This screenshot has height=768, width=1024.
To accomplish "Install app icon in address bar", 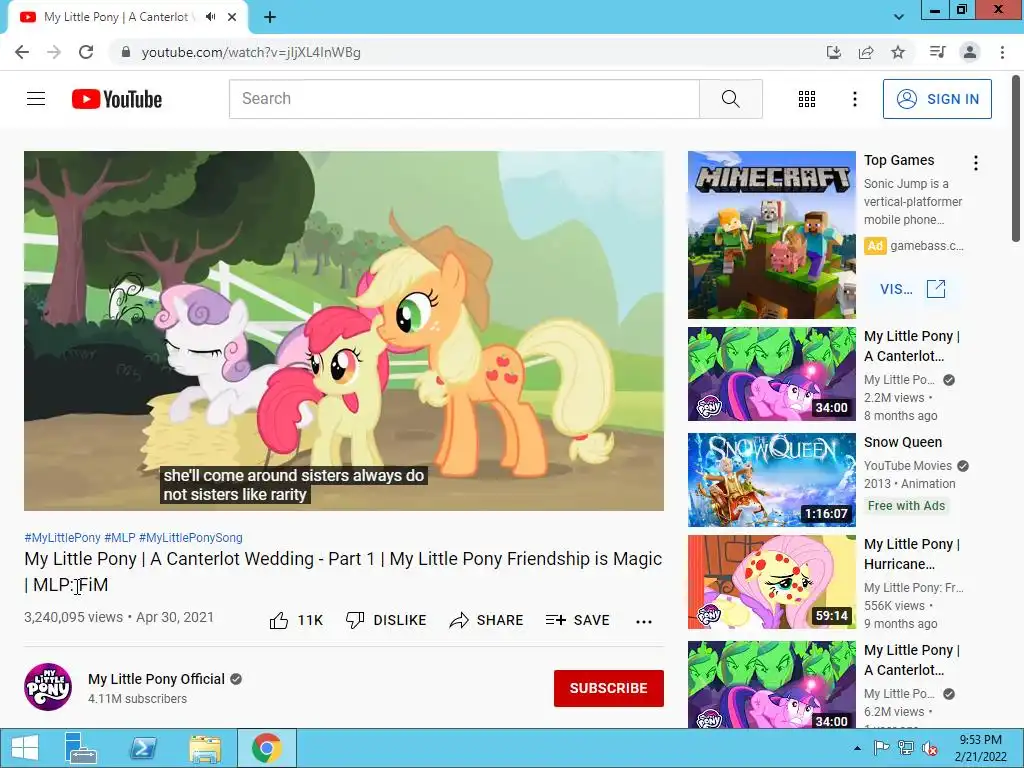I will coord(833,52).
